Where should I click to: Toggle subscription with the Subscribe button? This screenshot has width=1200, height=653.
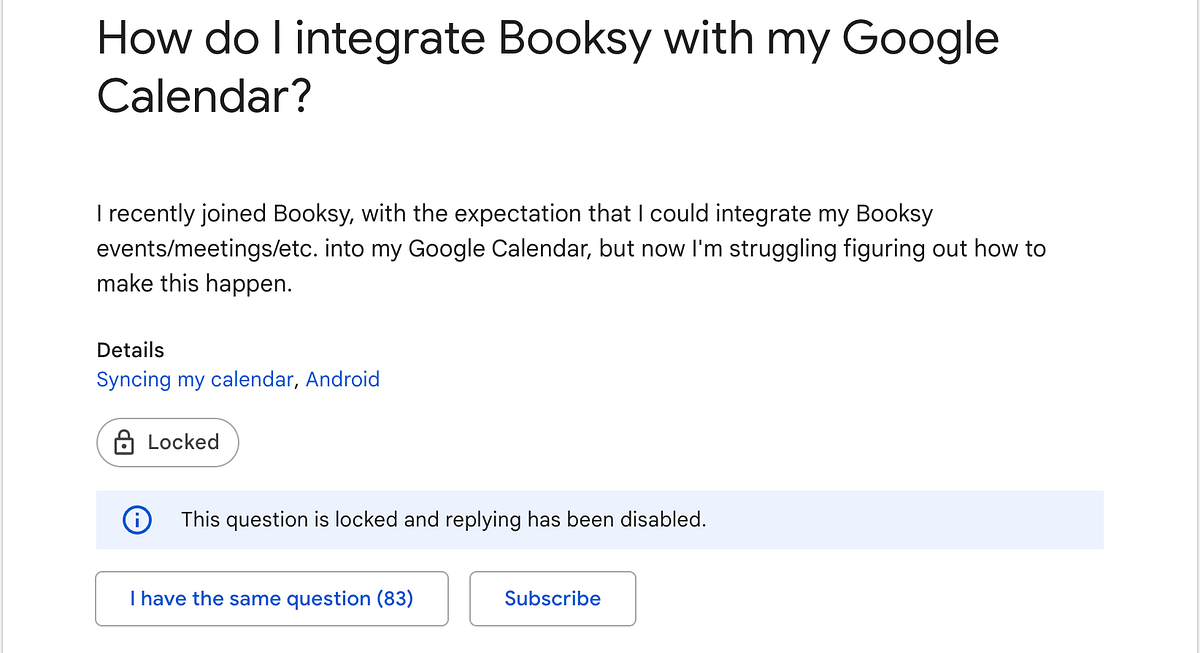point(552,598)
